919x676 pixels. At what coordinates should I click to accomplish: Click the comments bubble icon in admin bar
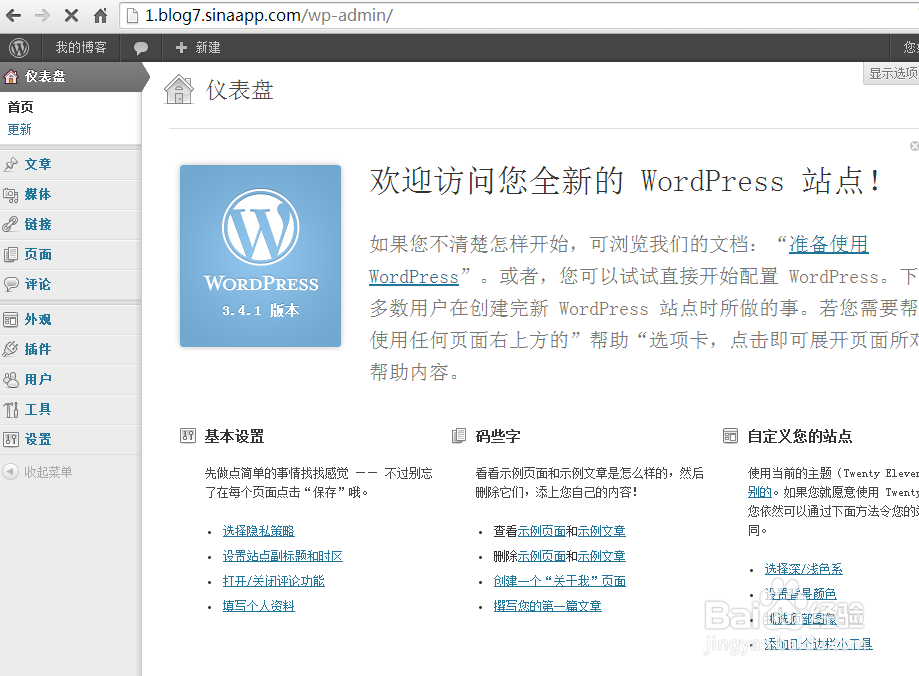(141, 48)
